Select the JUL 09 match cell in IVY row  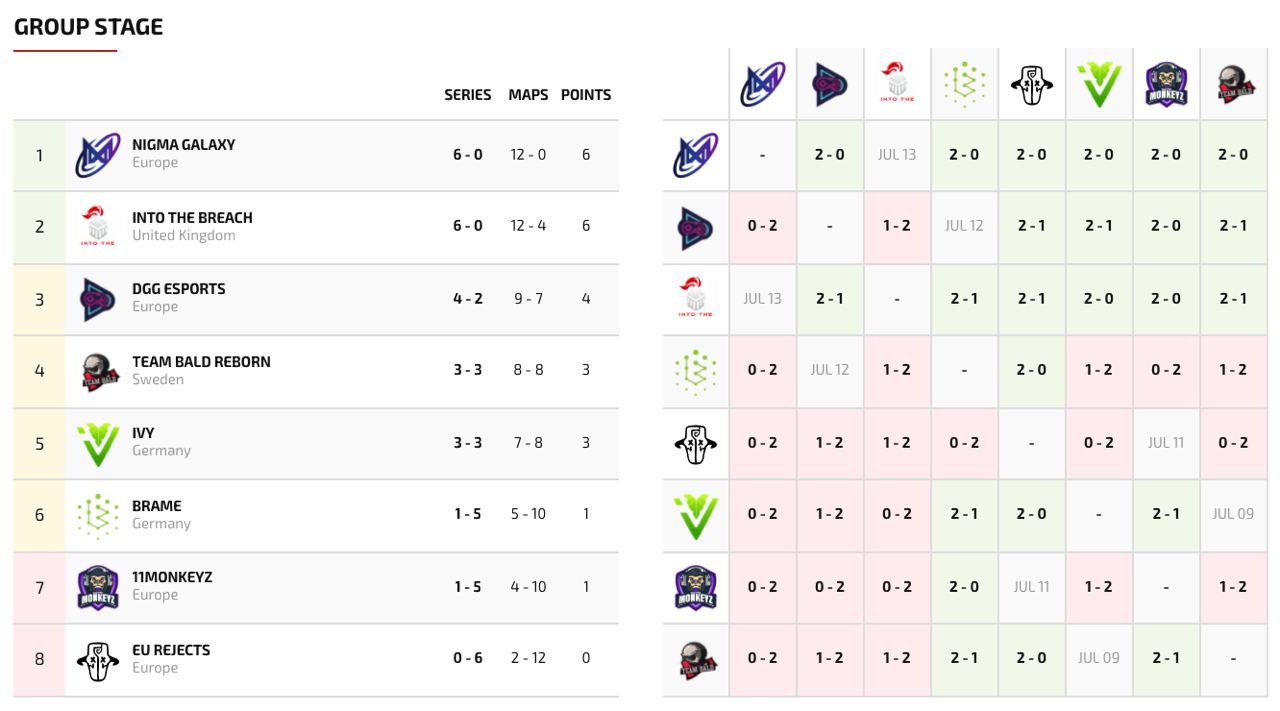(1233, 514)
